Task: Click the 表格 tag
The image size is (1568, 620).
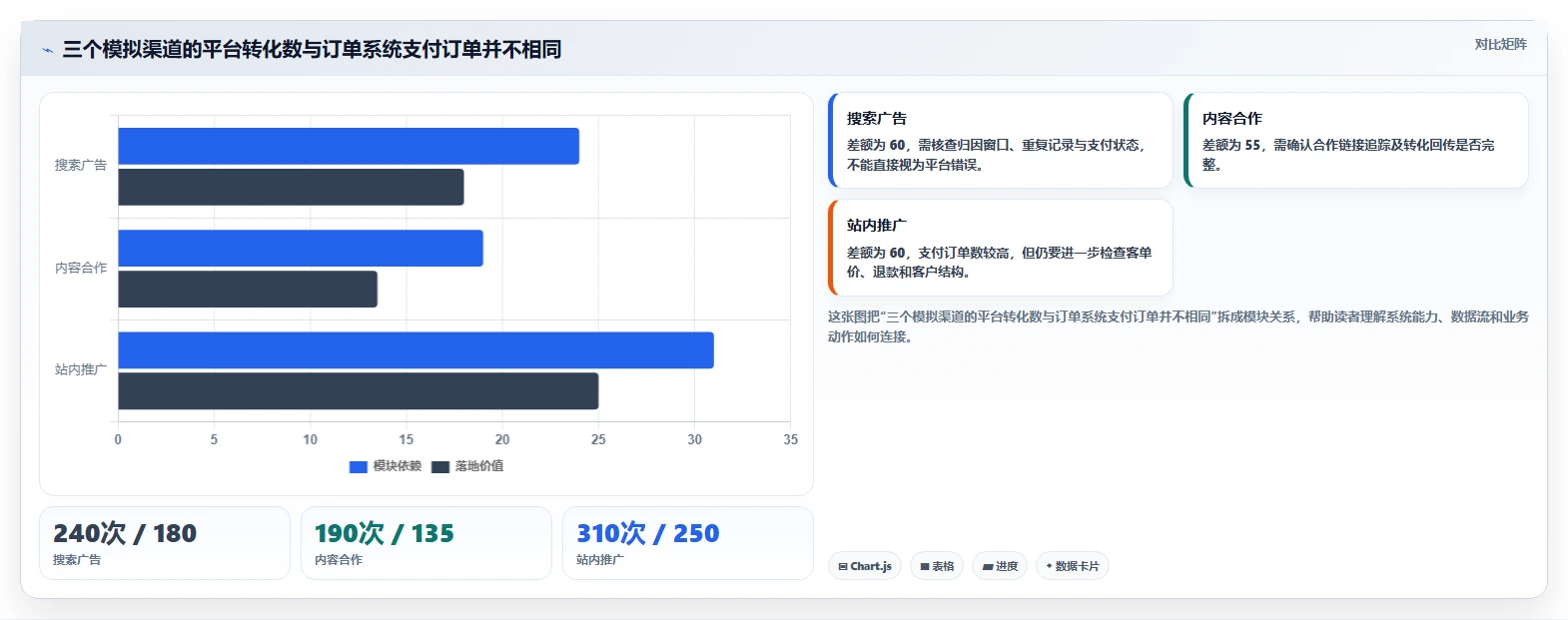Action: pyautogui.click(x=937, y=566)
